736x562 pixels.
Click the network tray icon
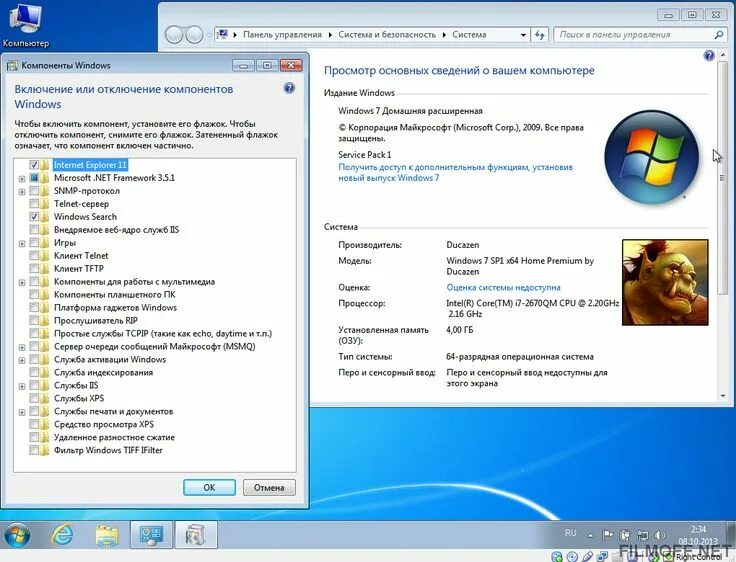642,535
